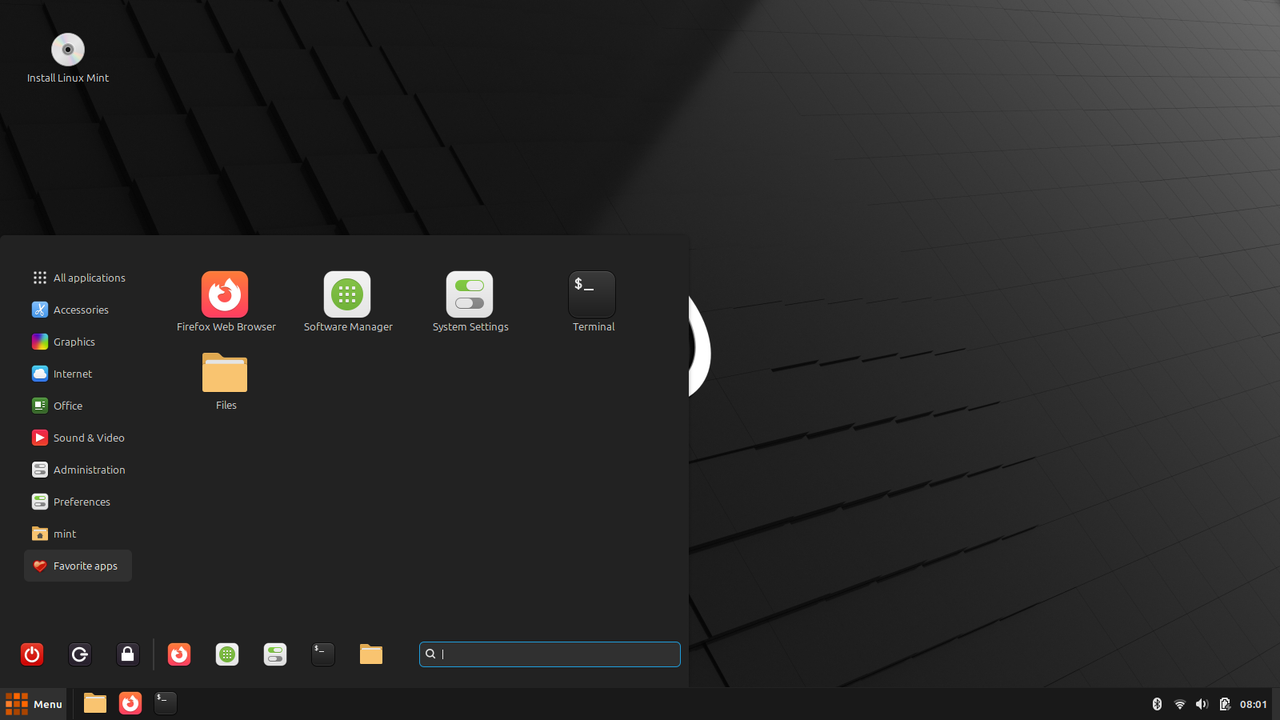This screenshot has height=720, width=1280.
Task: Open System Settings from favorites grid
Action: click(x=470, y=301)
